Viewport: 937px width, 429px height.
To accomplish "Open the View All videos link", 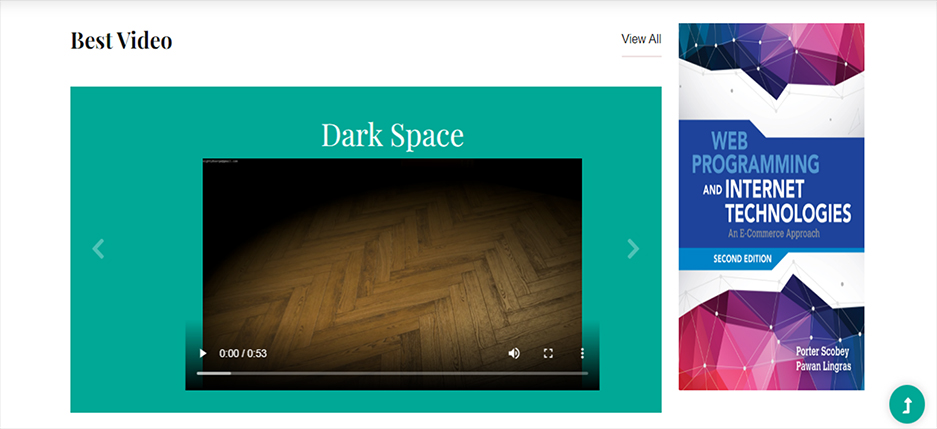I will [x=641, y=39].
